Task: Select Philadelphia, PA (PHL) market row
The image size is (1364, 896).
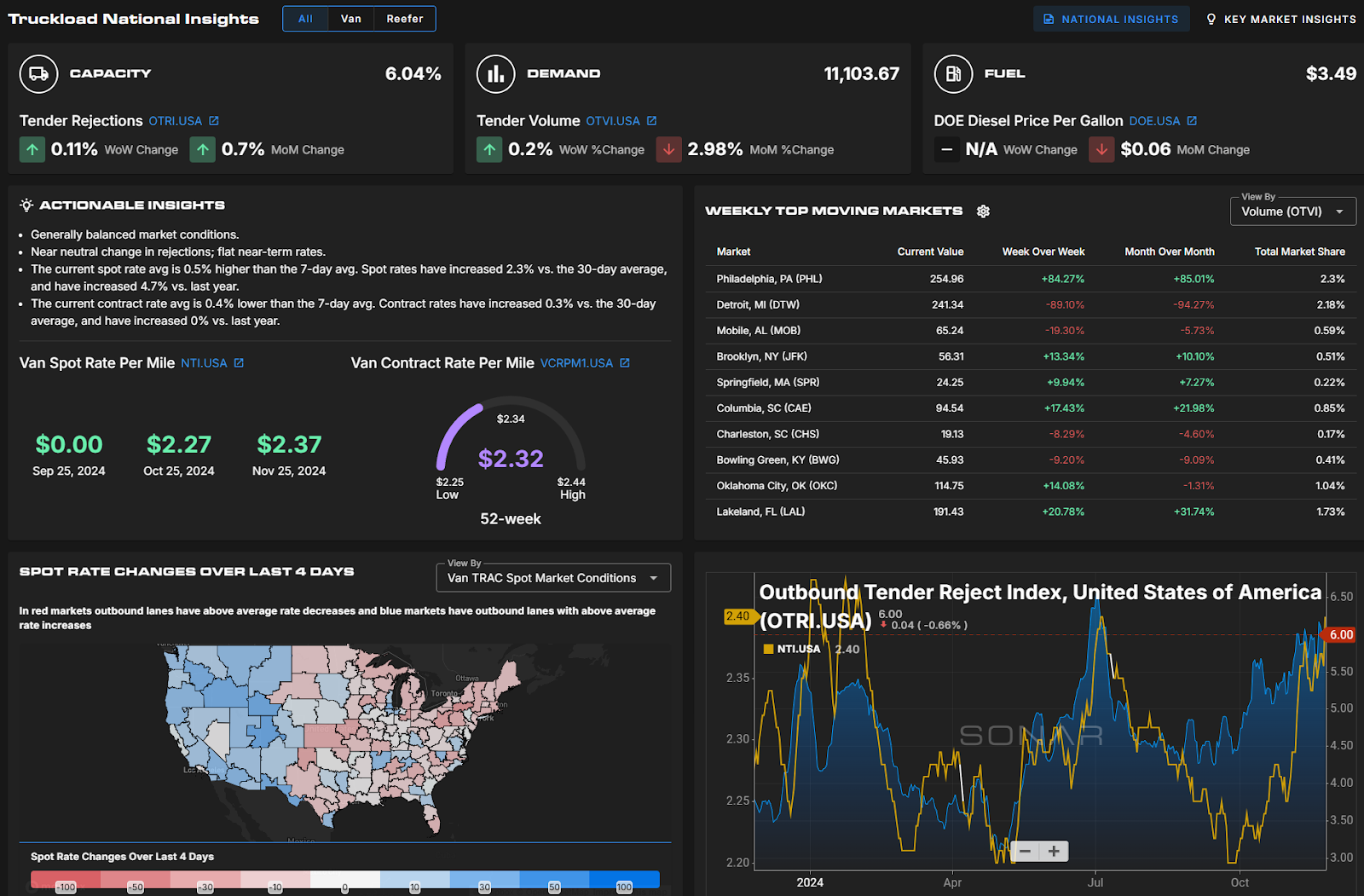Action: (1031, 279)
